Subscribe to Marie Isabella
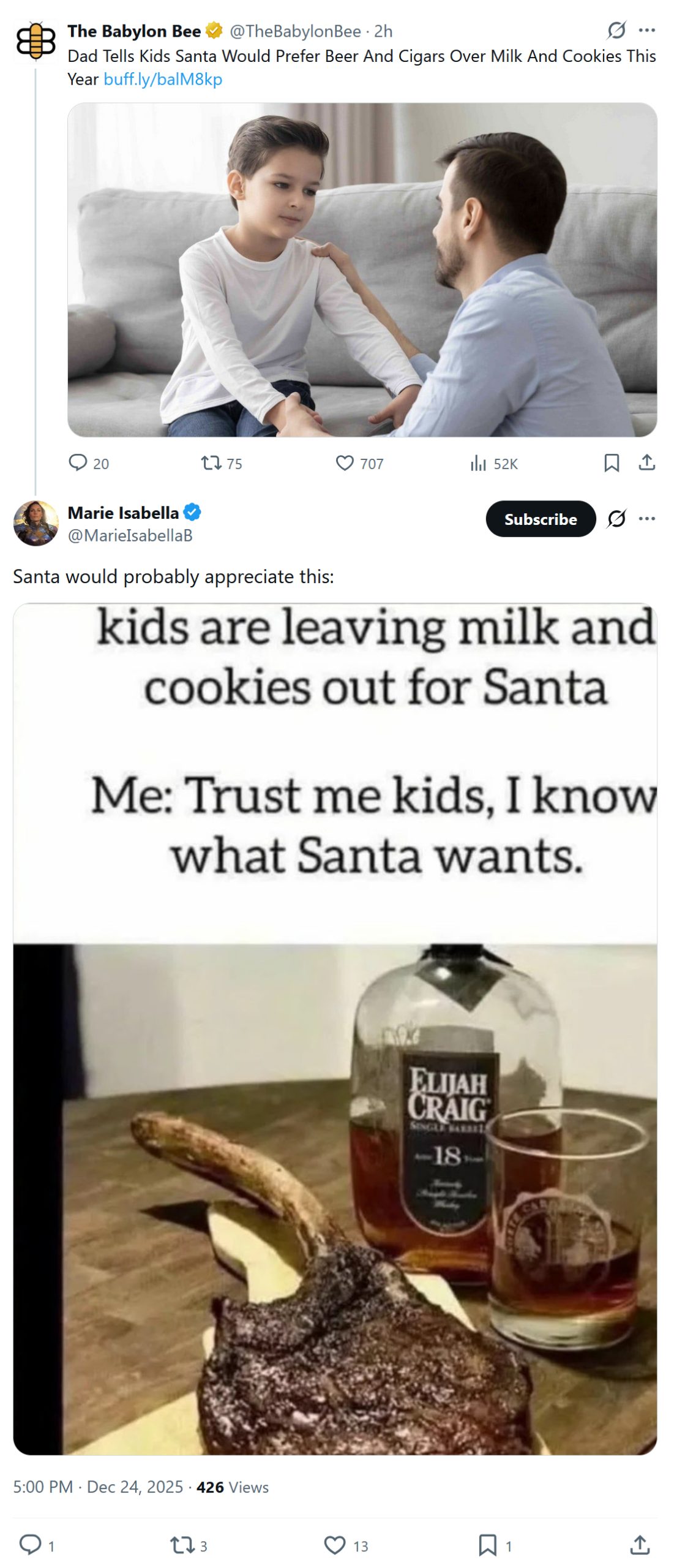Screen dimensions: 674x1568 pos(540,519)
